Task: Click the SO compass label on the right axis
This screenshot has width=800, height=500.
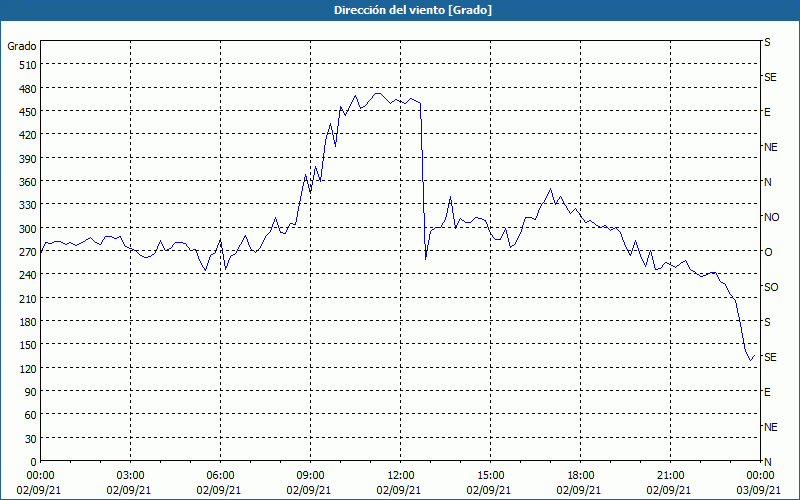Action: 771,287
